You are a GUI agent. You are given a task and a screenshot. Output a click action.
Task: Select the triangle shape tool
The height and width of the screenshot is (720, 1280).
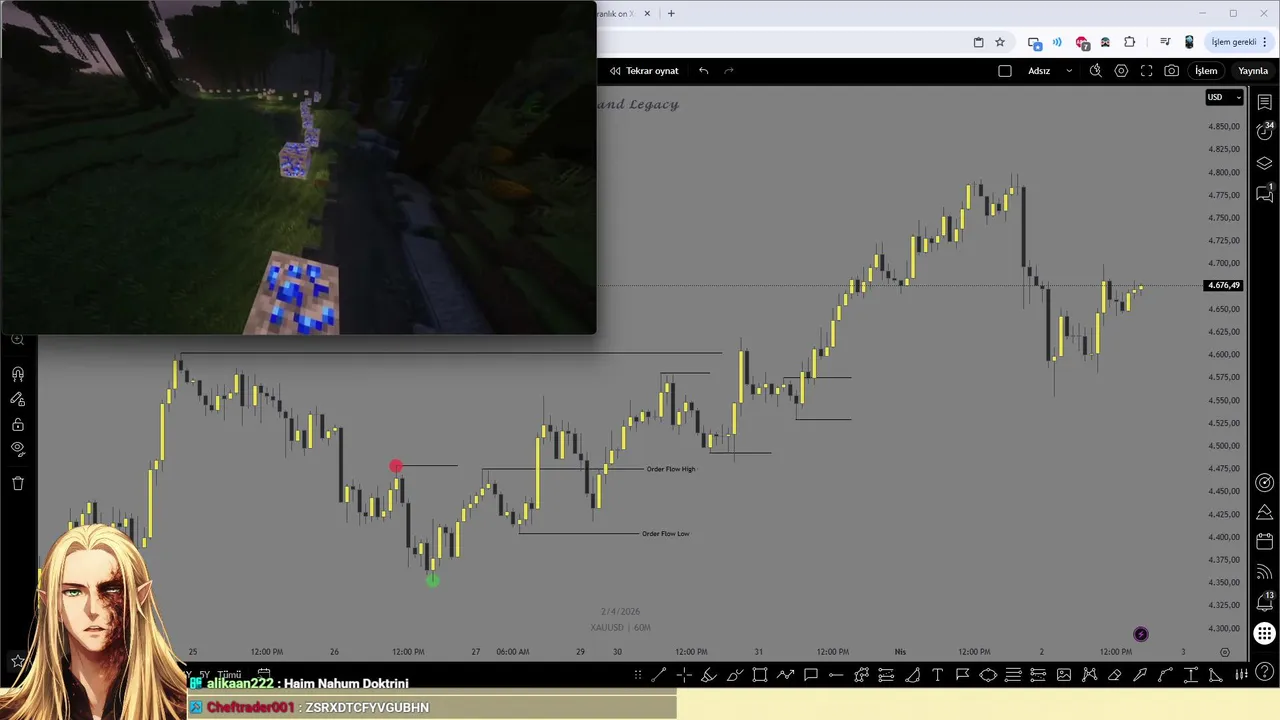point(1216,675)
